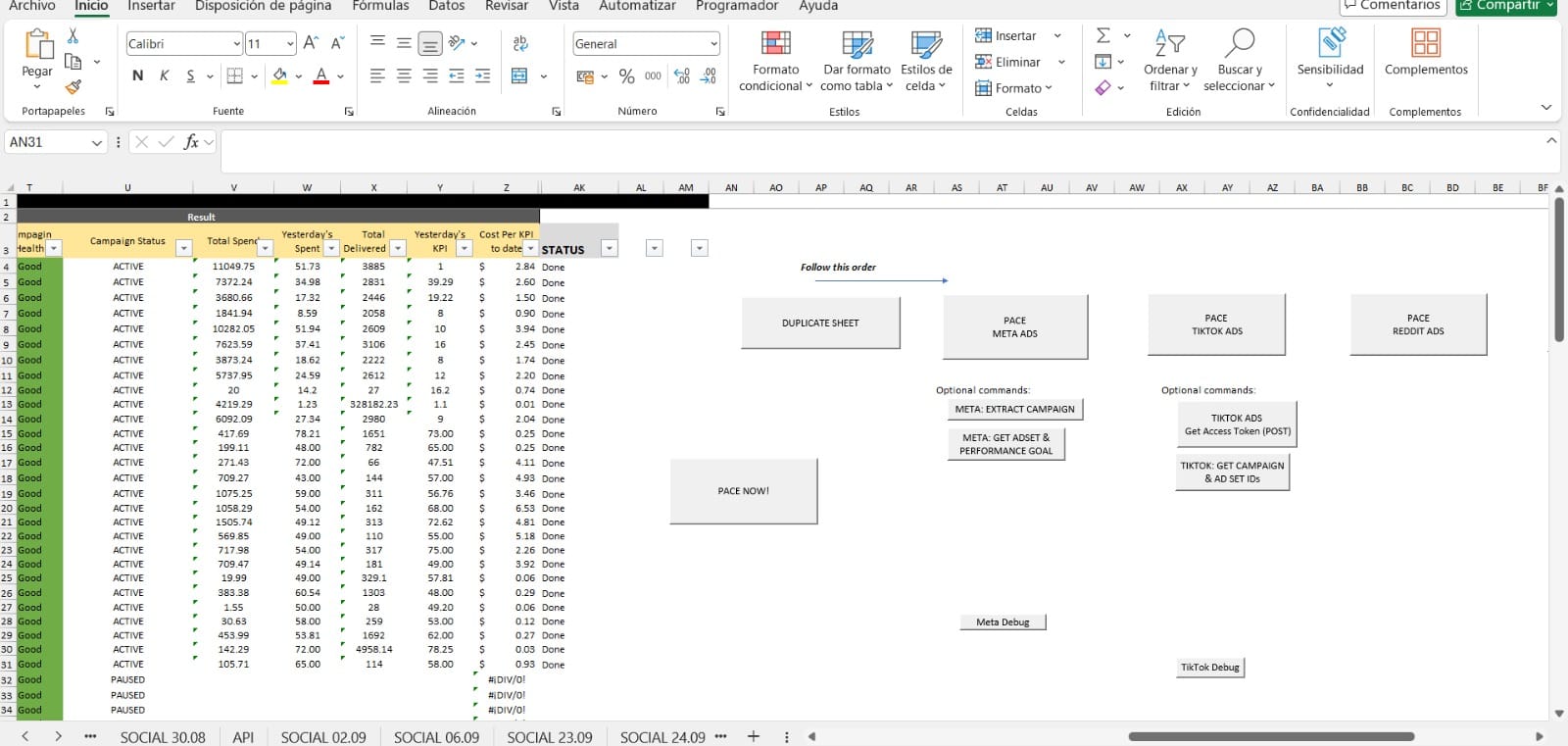
Task: Toggle bold N formatting
Action: [137, 75]
